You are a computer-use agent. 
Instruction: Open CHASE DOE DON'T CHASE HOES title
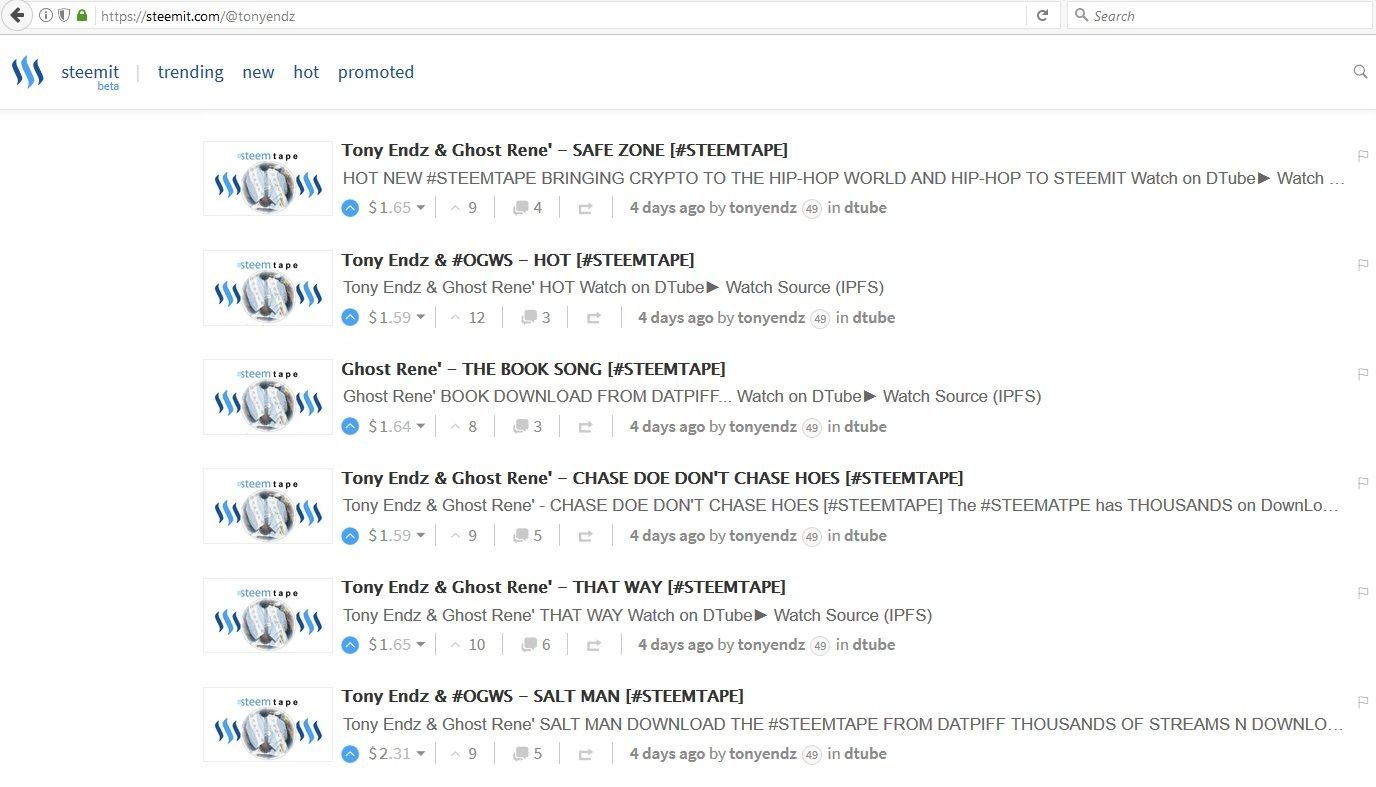coord(653,478)
